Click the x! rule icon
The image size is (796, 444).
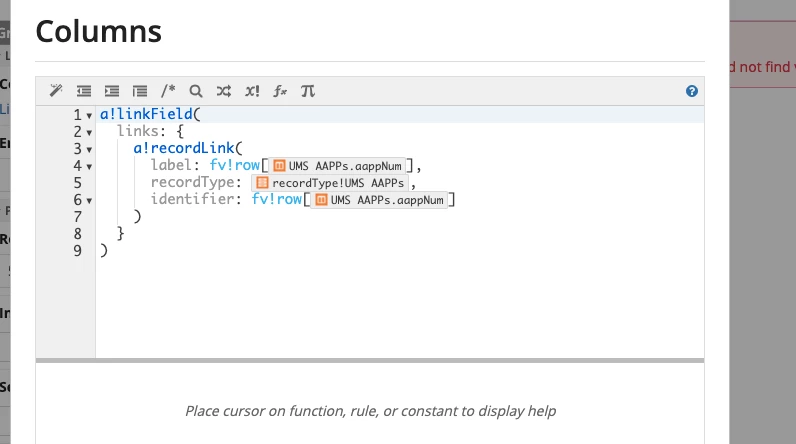coord(252,91)
